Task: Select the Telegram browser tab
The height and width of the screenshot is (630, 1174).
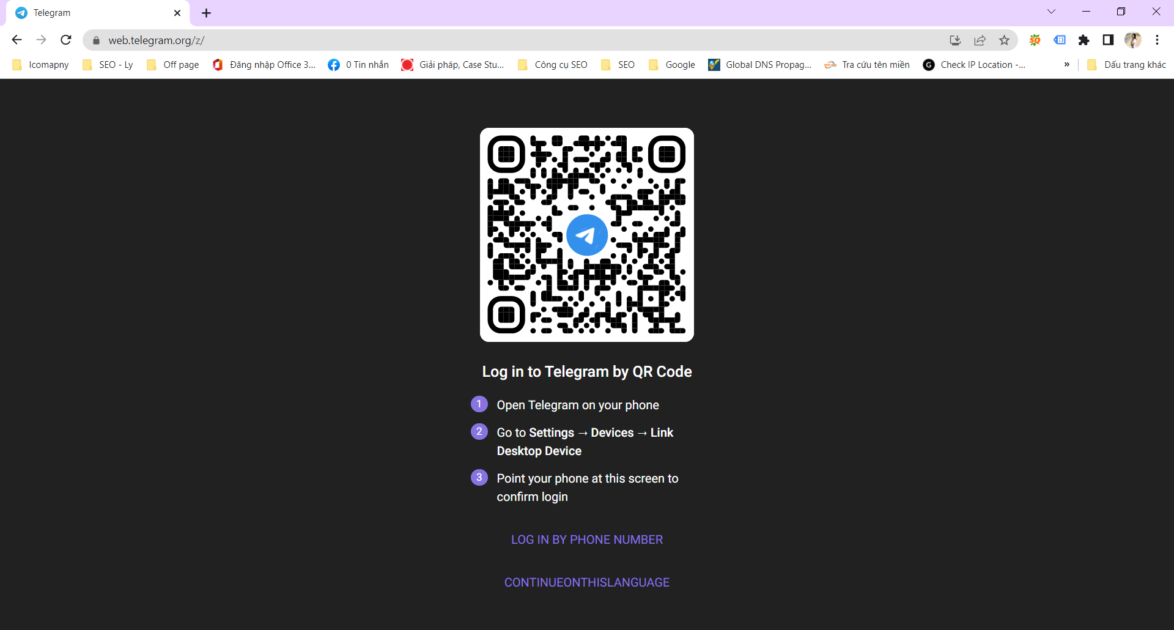Action: [x=95, y=13]
